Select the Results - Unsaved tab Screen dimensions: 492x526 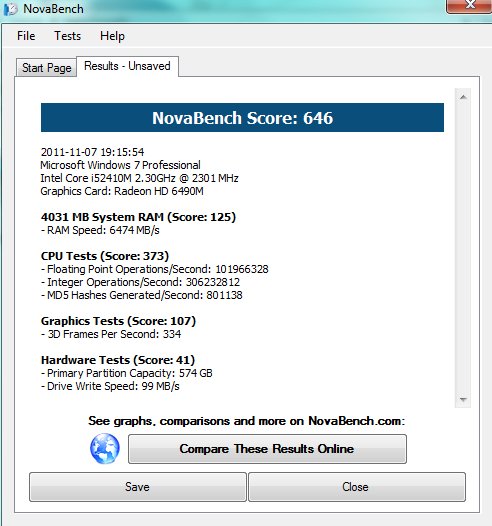127,66
